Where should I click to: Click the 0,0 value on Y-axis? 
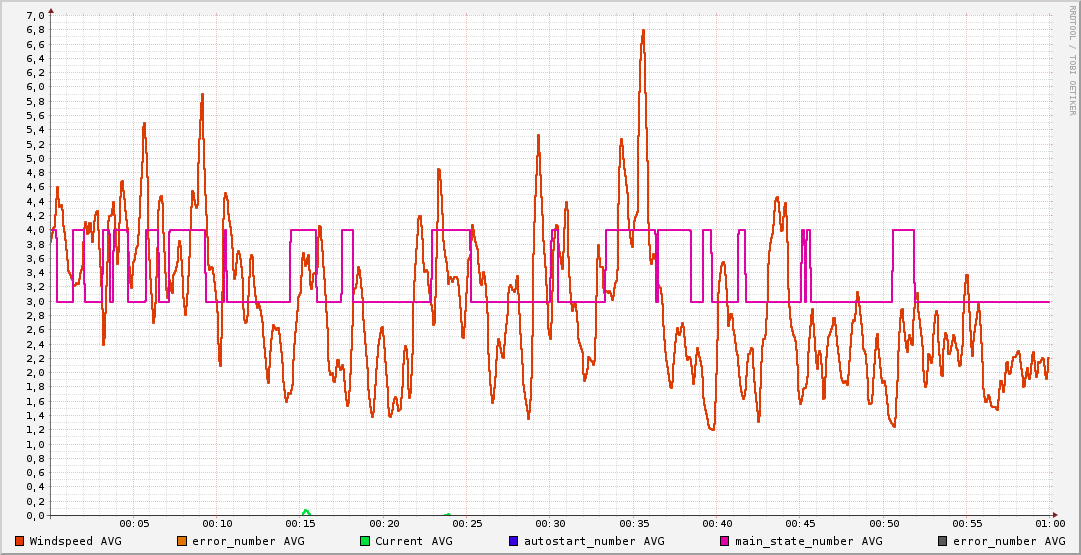(x=35, y=515)
